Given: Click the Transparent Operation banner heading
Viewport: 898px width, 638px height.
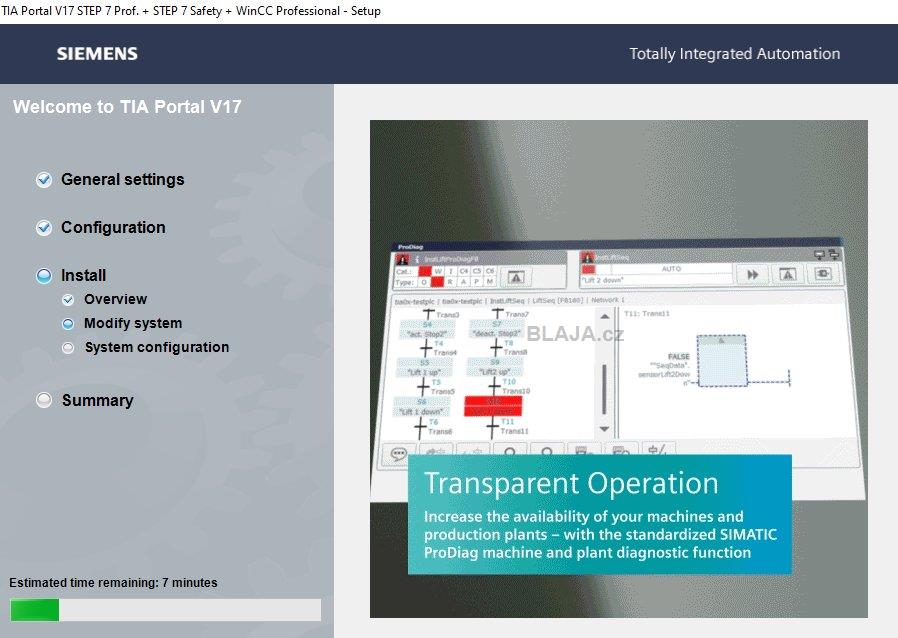Looking at the screenshot, I should tap(571, 483).
